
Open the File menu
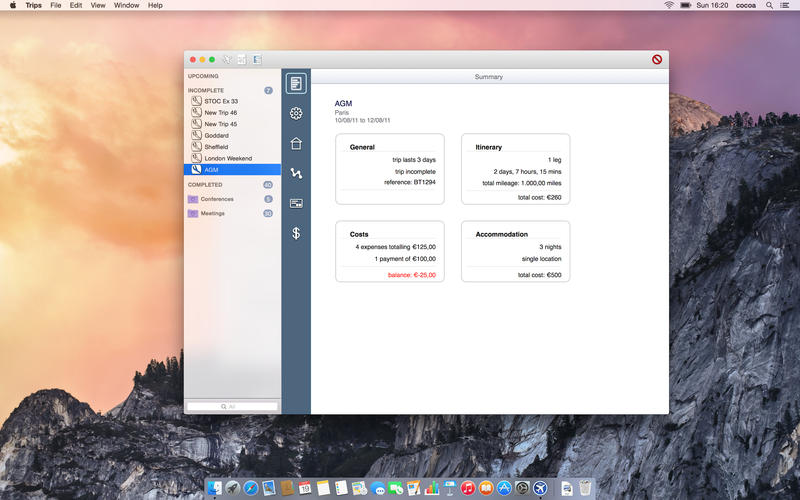tap(55, 5)
